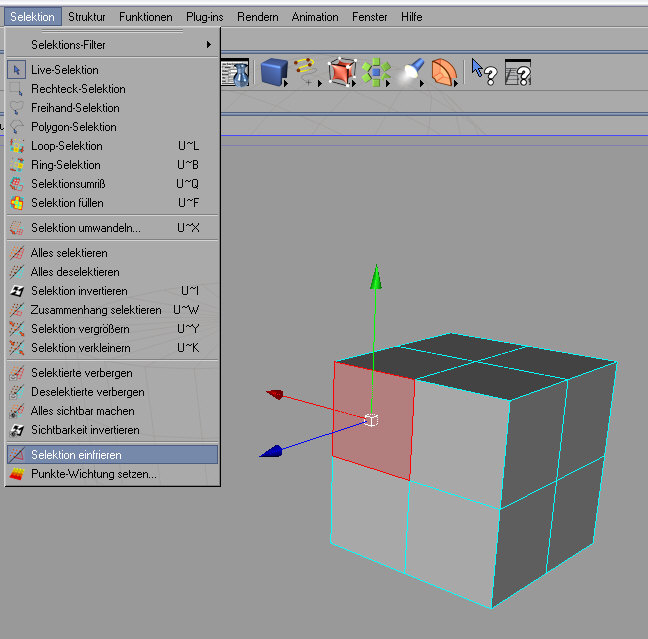Expand the array objects dropdown arrow
The image size is (648, 639).
(388, 83)
